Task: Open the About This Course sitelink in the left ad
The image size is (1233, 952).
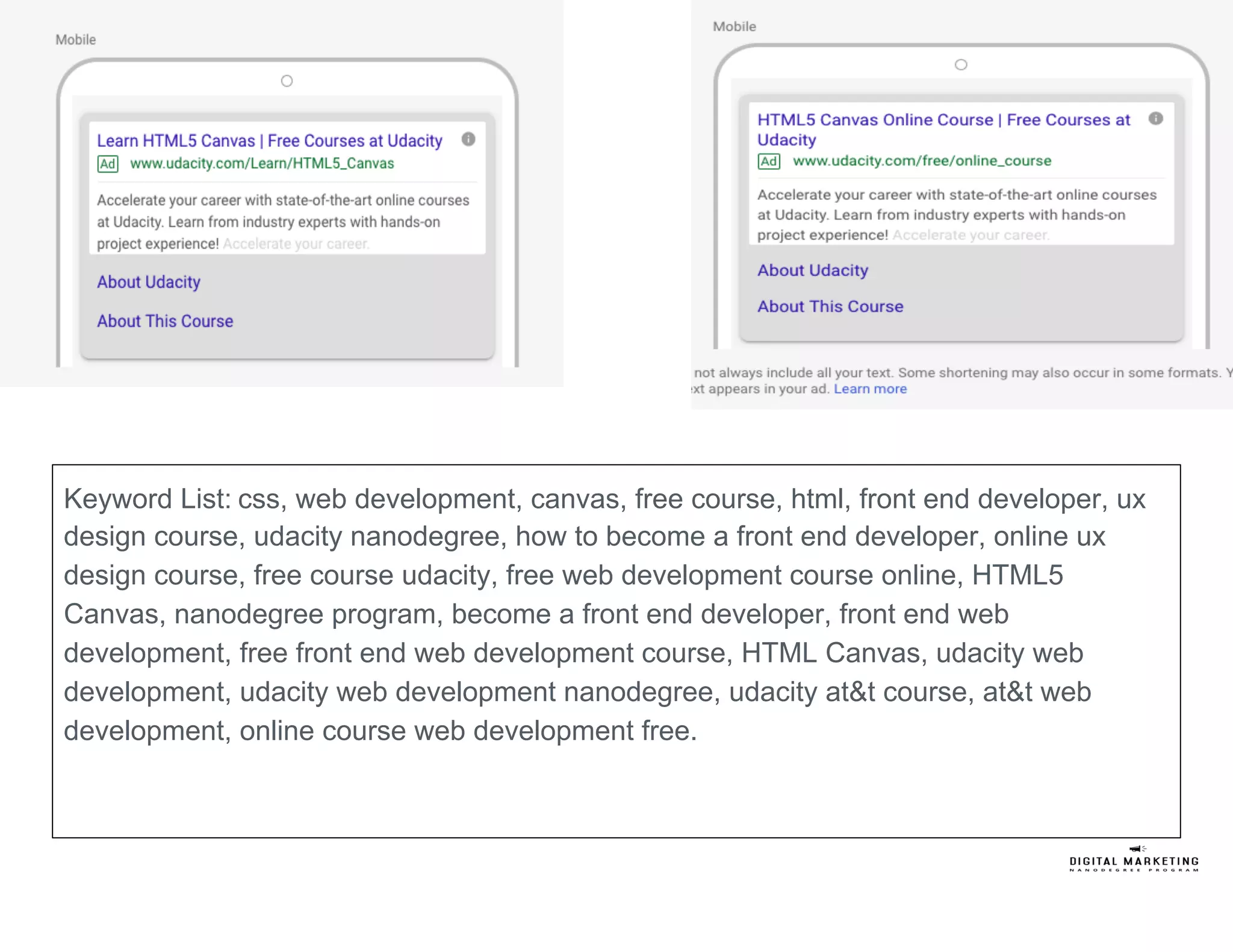Action: tap(165, 321)
